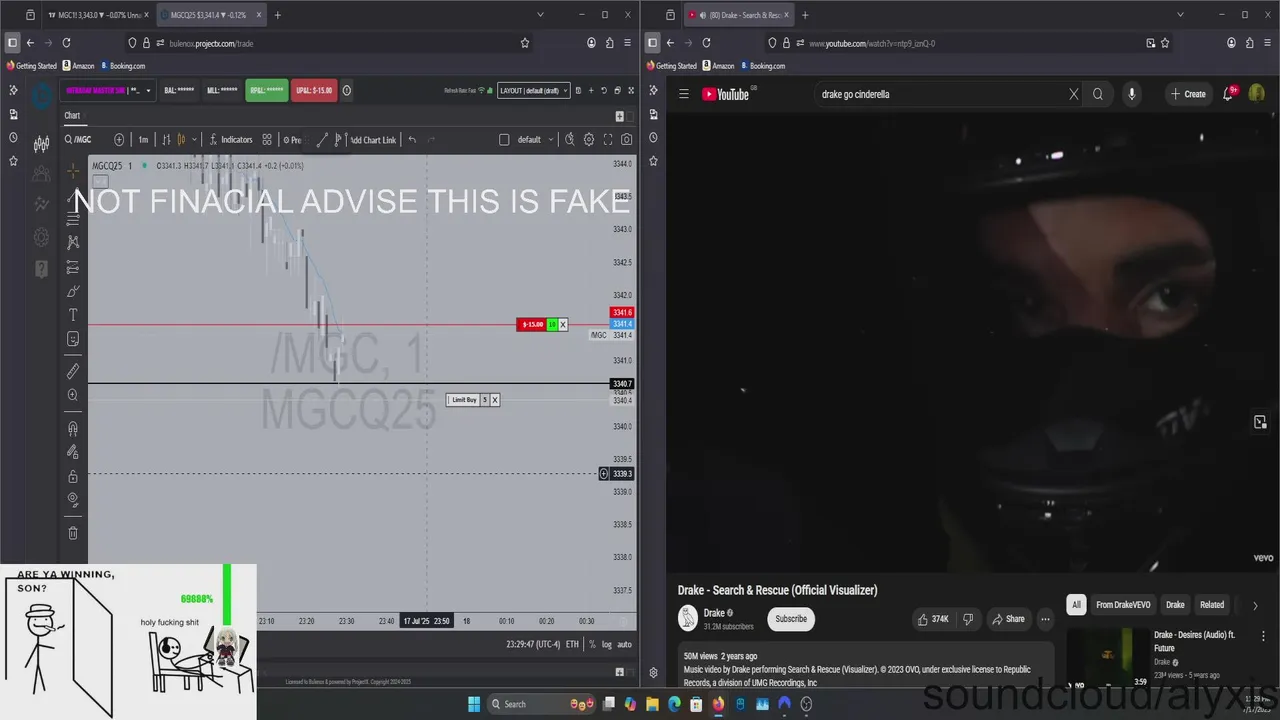This screenshot has height=720, width=1280.
Task: Select the bars chart style icon
Action: pyautogui.click(x=167, y=140)
